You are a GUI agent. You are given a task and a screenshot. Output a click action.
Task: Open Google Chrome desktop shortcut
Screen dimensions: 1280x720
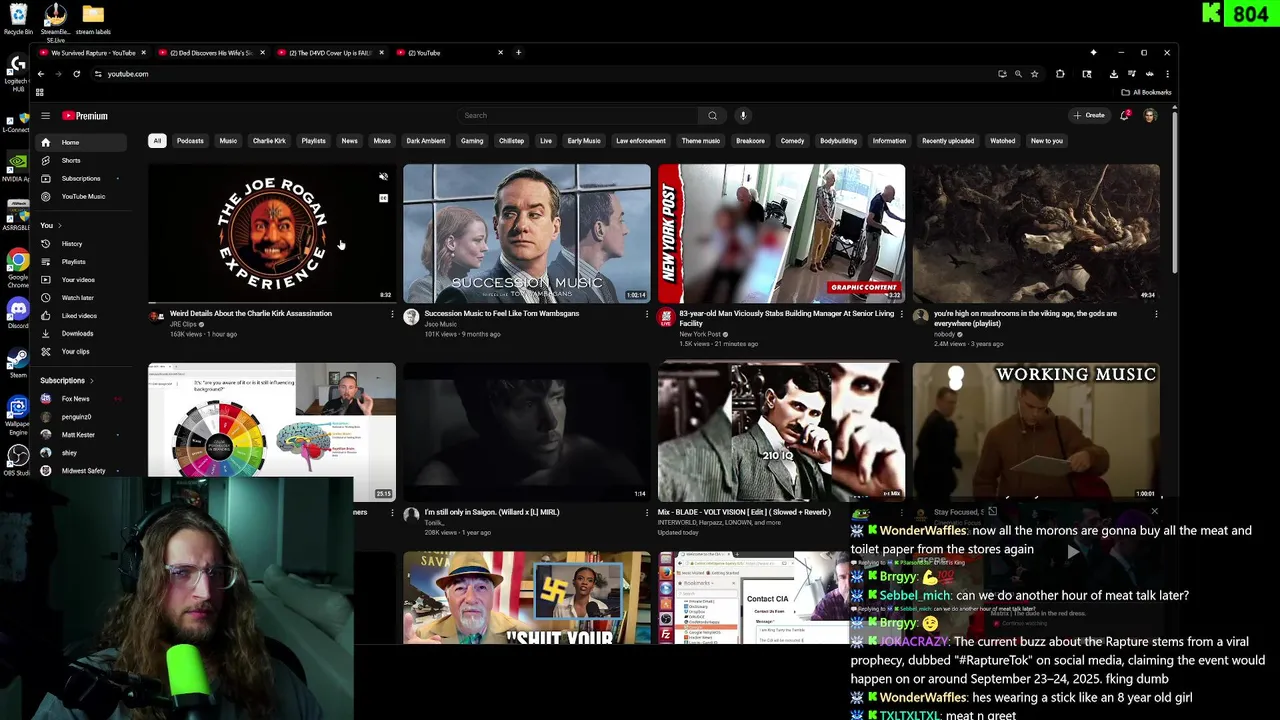coord(17,265)
